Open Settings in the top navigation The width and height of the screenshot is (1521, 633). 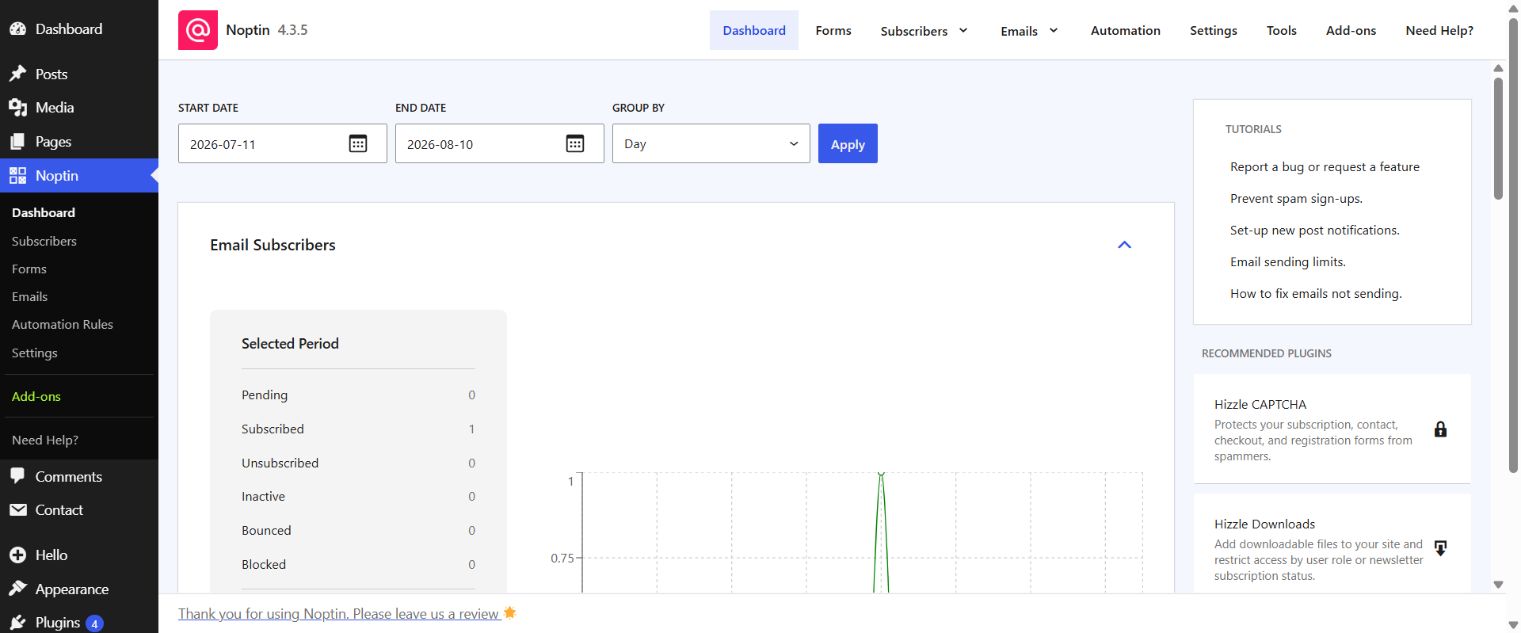coord(1213,30)
